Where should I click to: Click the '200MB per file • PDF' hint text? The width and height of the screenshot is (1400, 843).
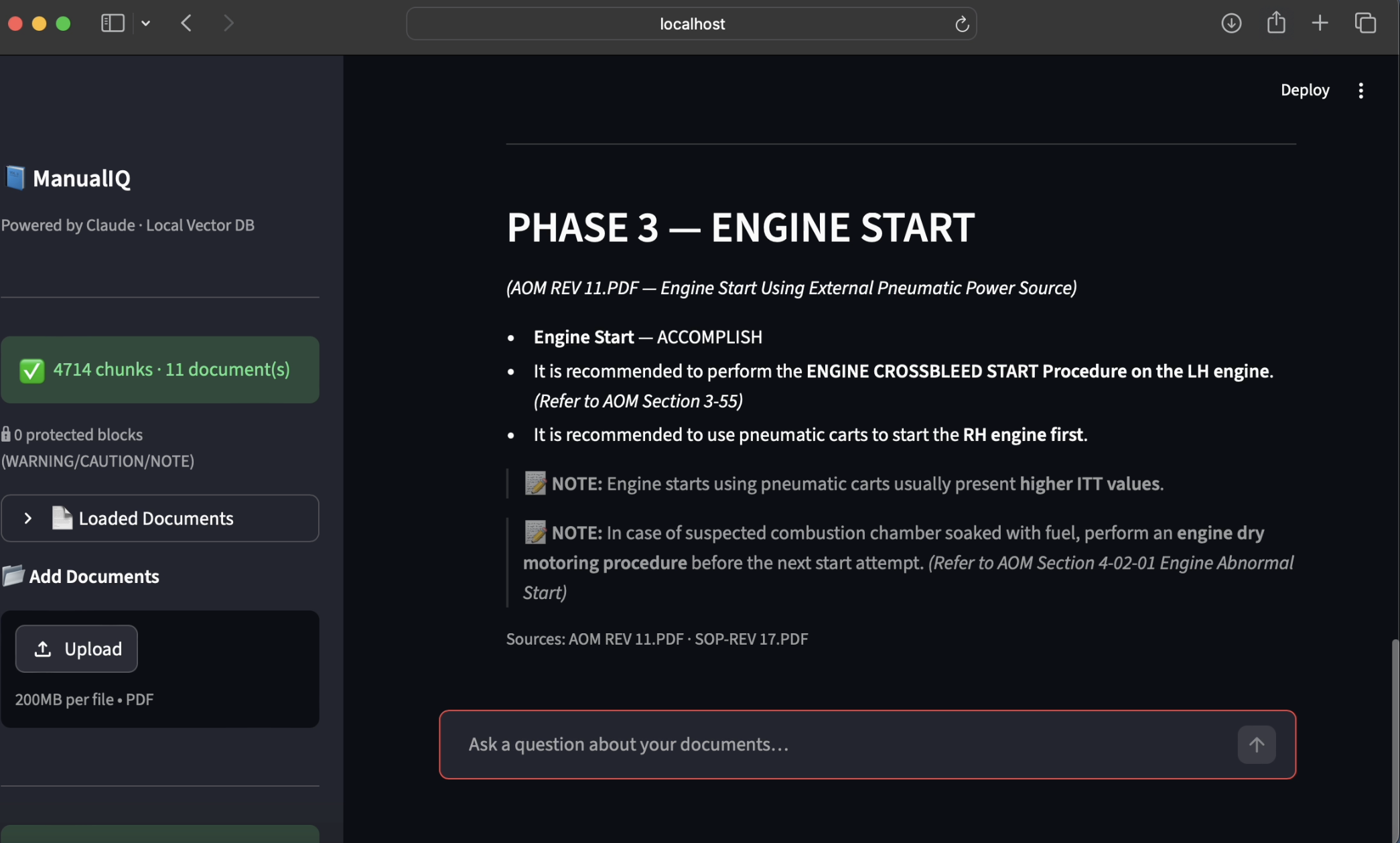(84, 700)
